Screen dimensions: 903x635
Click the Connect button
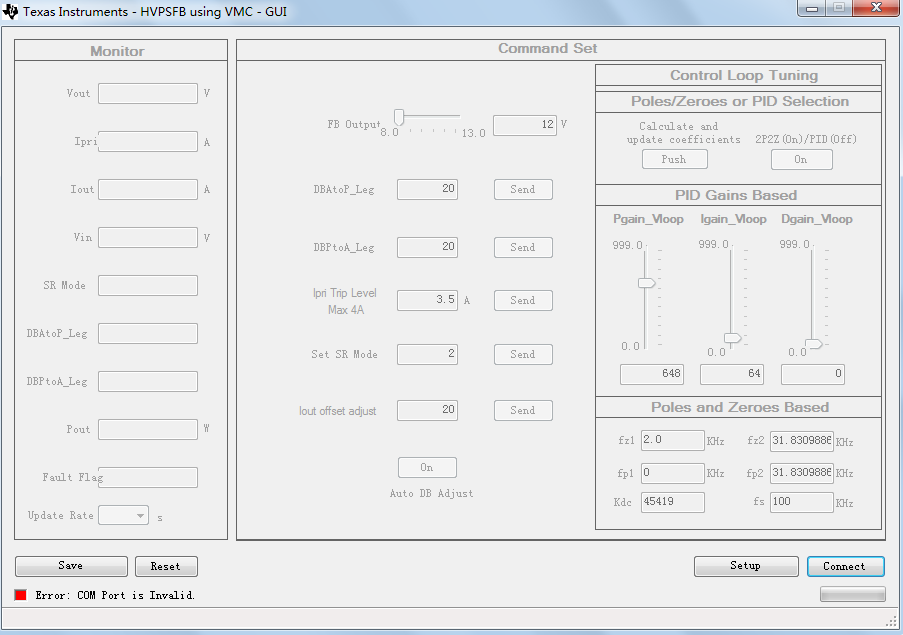845,566
